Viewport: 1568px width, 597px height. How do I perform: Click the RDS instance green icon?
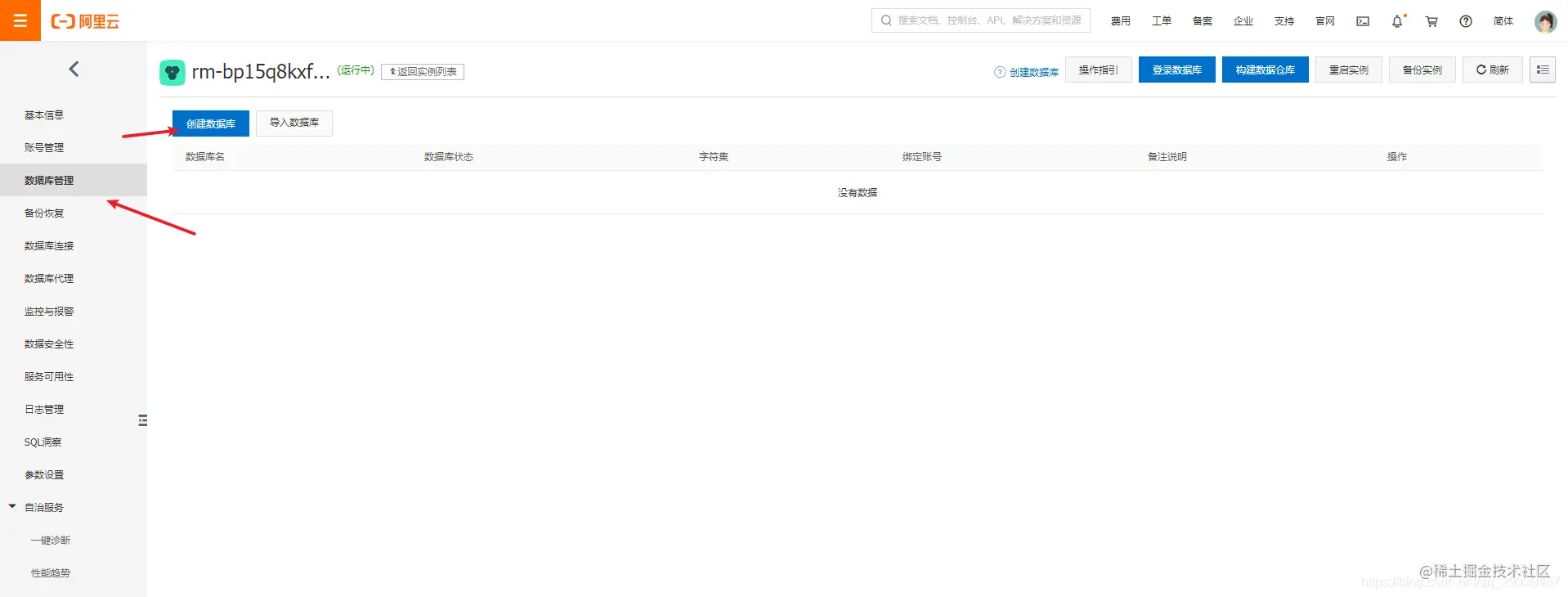click(x=172, y=73)
